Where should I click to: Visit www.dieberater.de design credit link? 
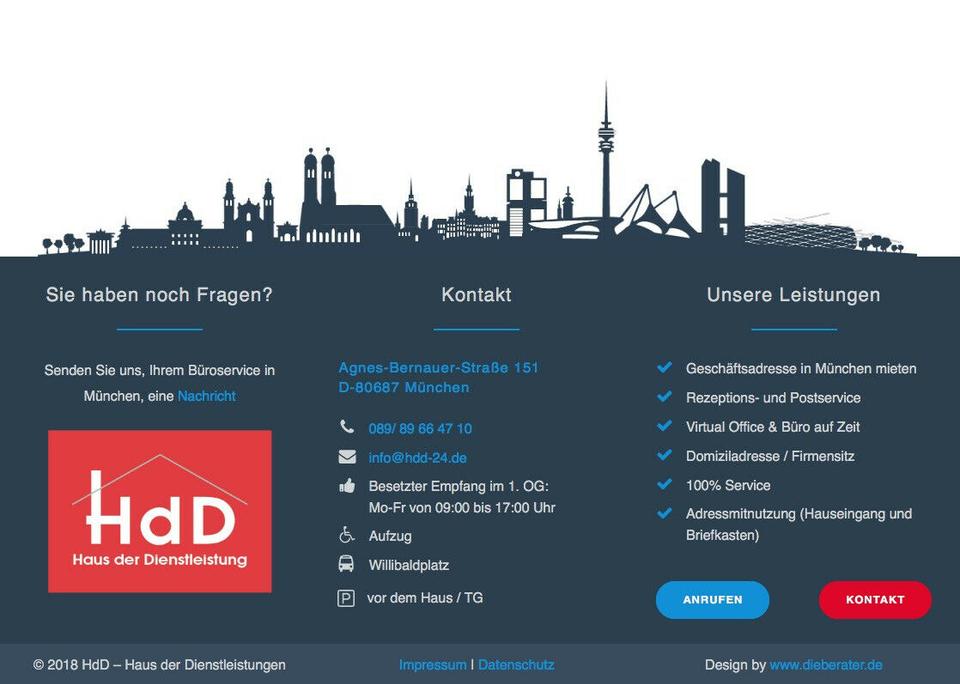pos(826,665)
